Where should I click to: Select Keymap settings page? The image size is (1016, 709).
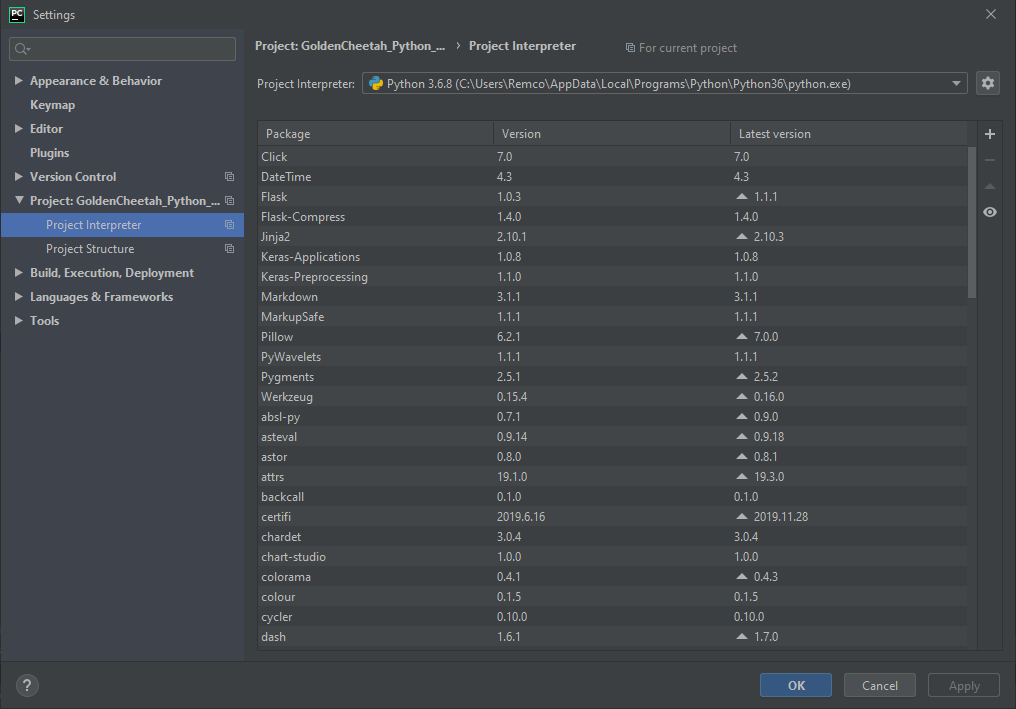pos(52,104)
